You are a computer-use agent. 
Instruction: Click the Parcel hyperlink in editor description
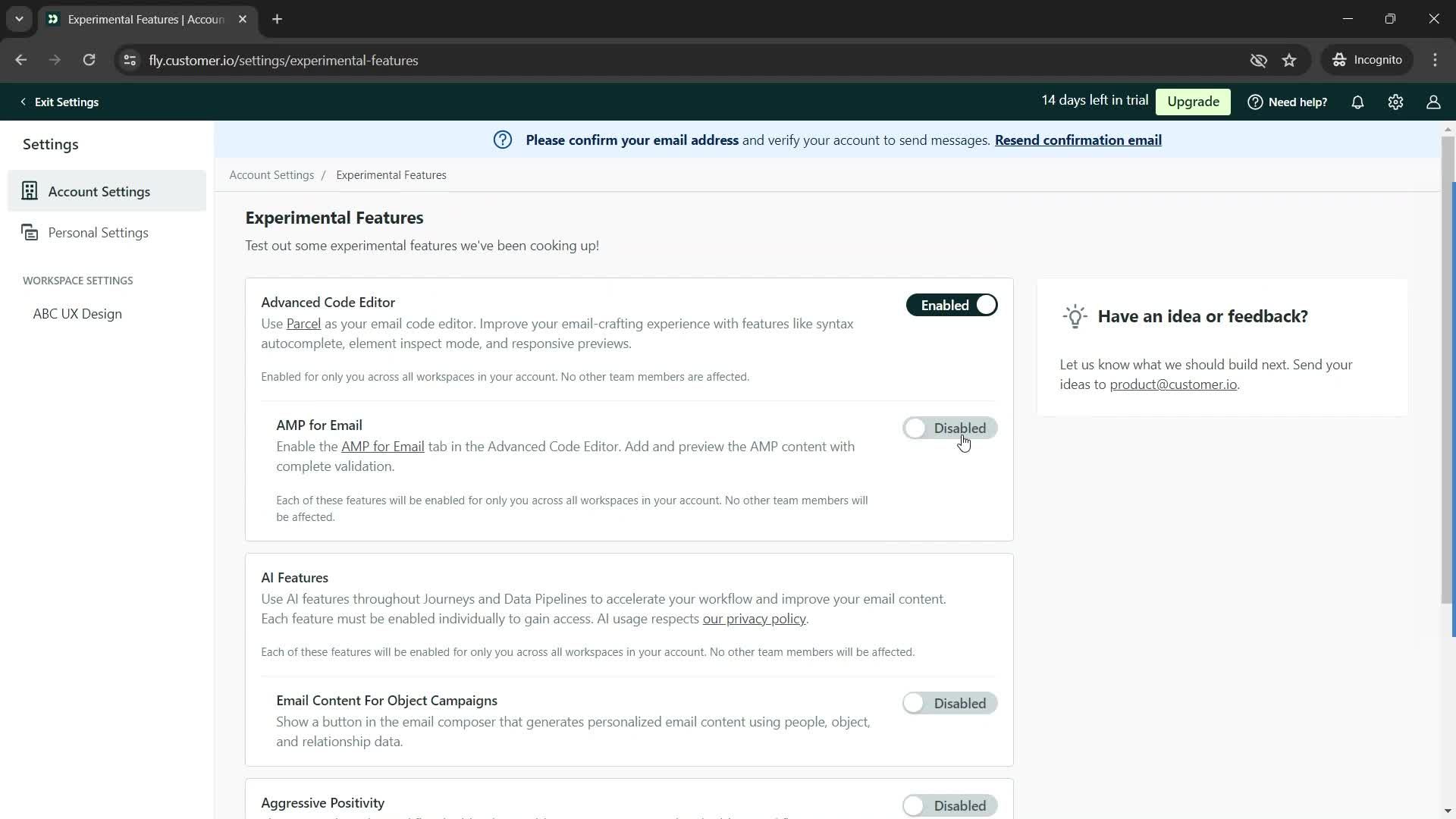[x=303, y=323]
